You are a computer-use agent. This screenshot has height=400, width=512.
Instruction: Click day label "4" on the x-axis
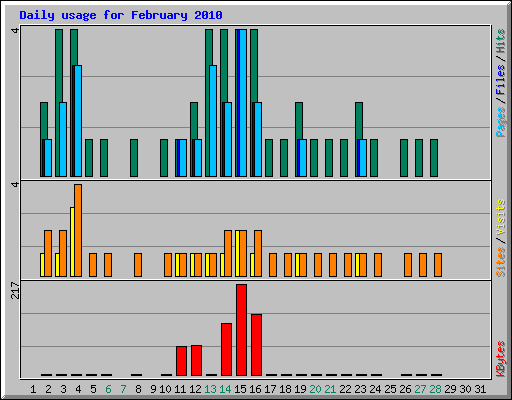78,389
